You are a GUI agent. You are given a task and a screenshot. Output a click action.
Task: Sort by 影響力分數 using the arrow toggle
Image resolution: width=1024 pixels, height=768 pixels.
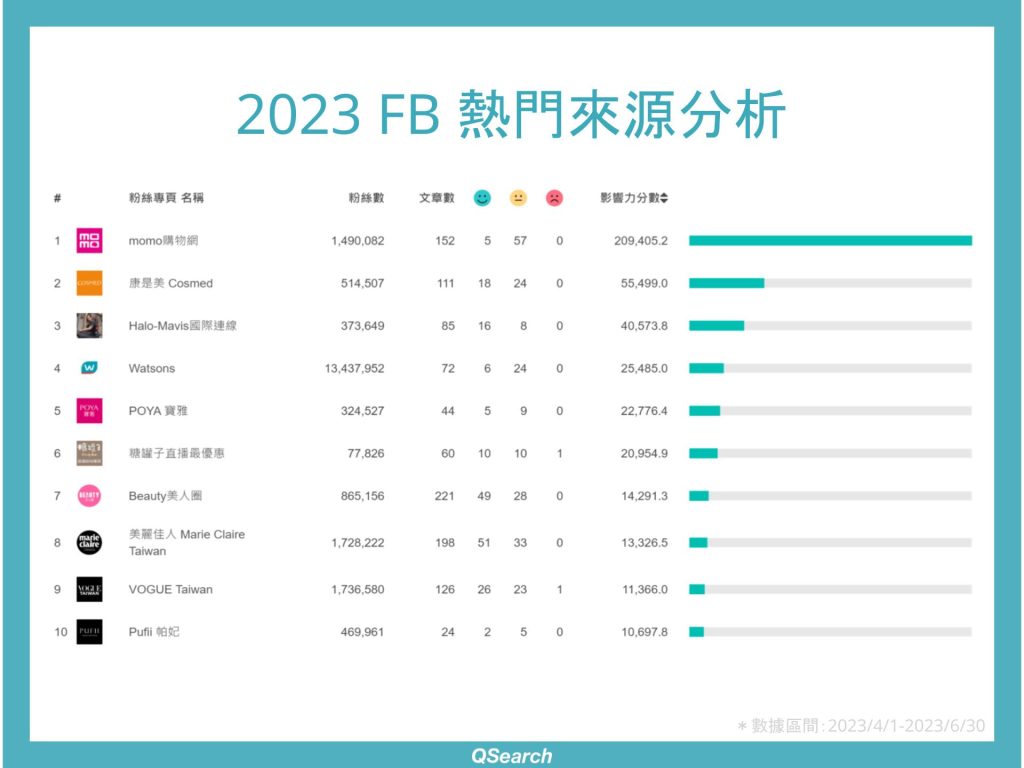pyautogui.click(x=664, y=198)
